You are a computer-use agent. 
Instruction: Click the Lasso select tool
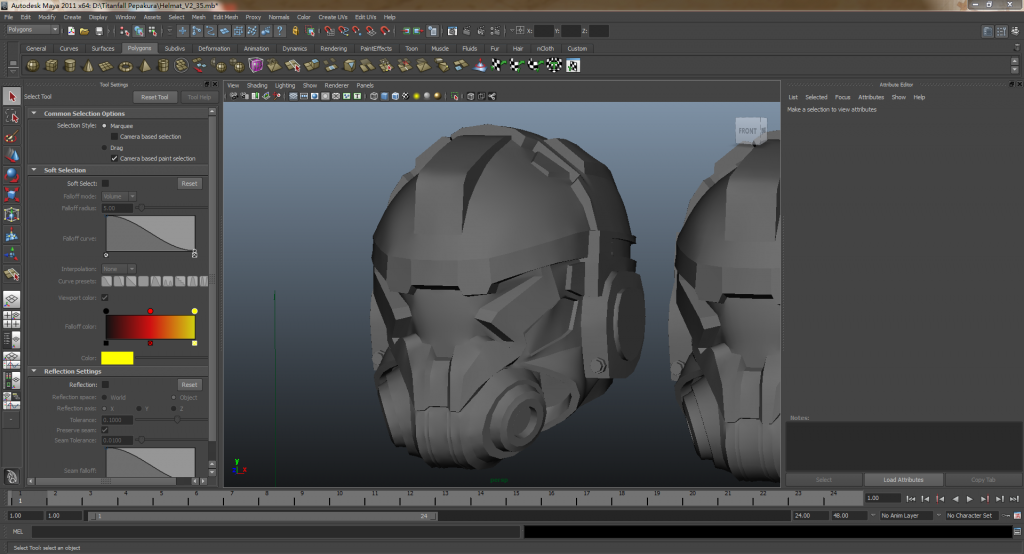[x=11, y=117]
